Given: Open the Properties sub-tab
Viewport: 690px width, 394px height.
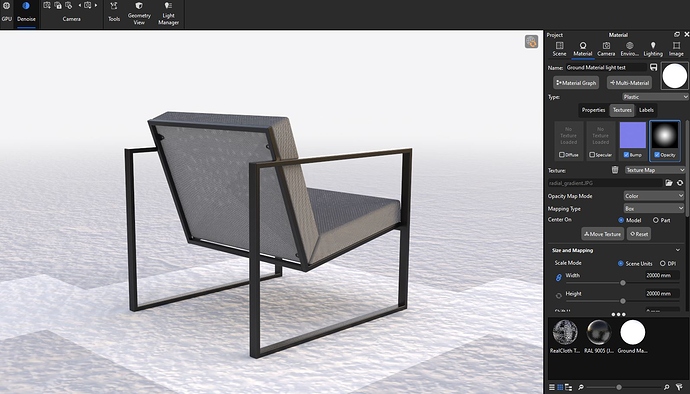Looking at the screenshot, I should tap(593, 110).
